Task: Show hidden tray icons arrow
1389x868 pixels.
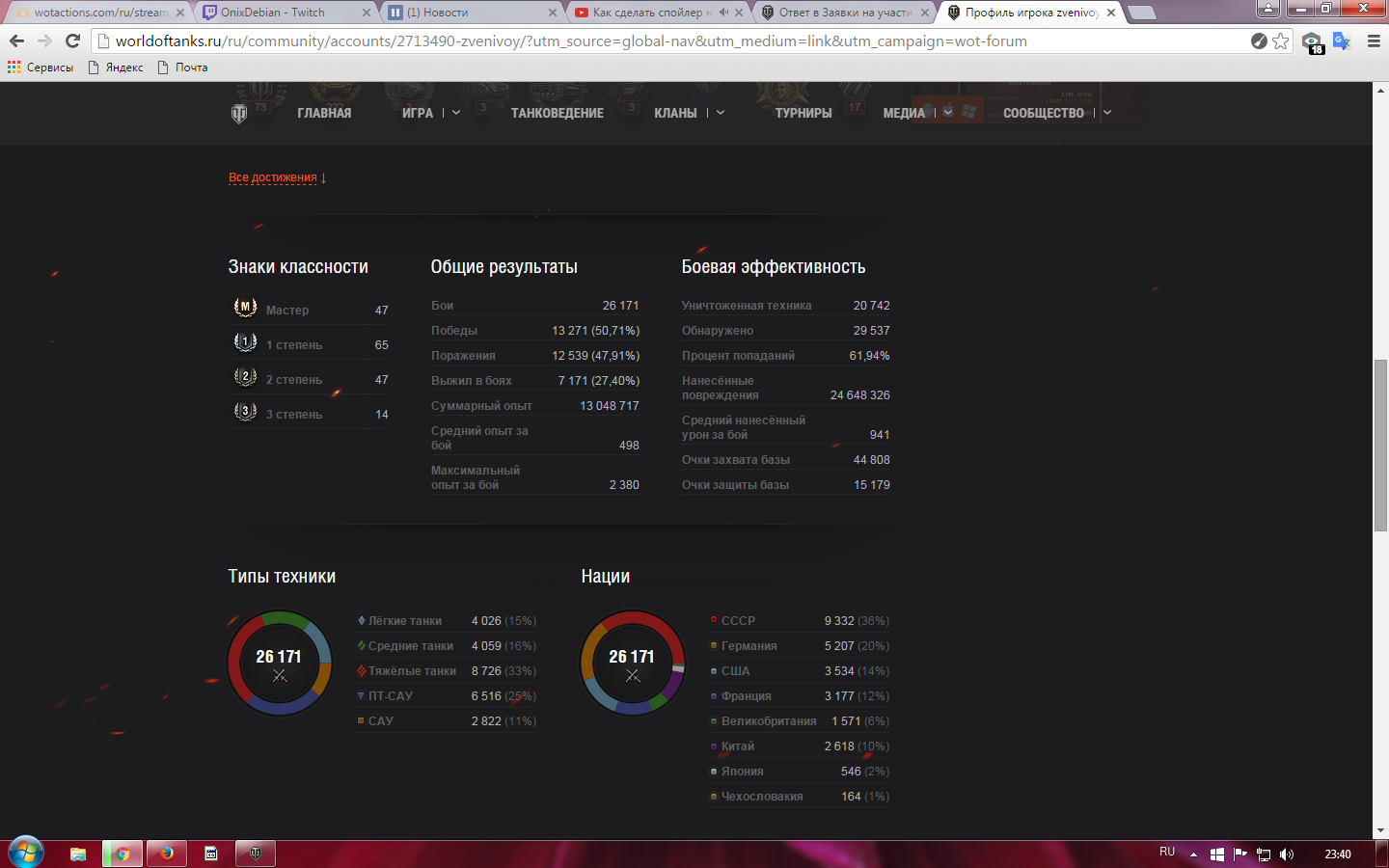Action: (1193, 854)
